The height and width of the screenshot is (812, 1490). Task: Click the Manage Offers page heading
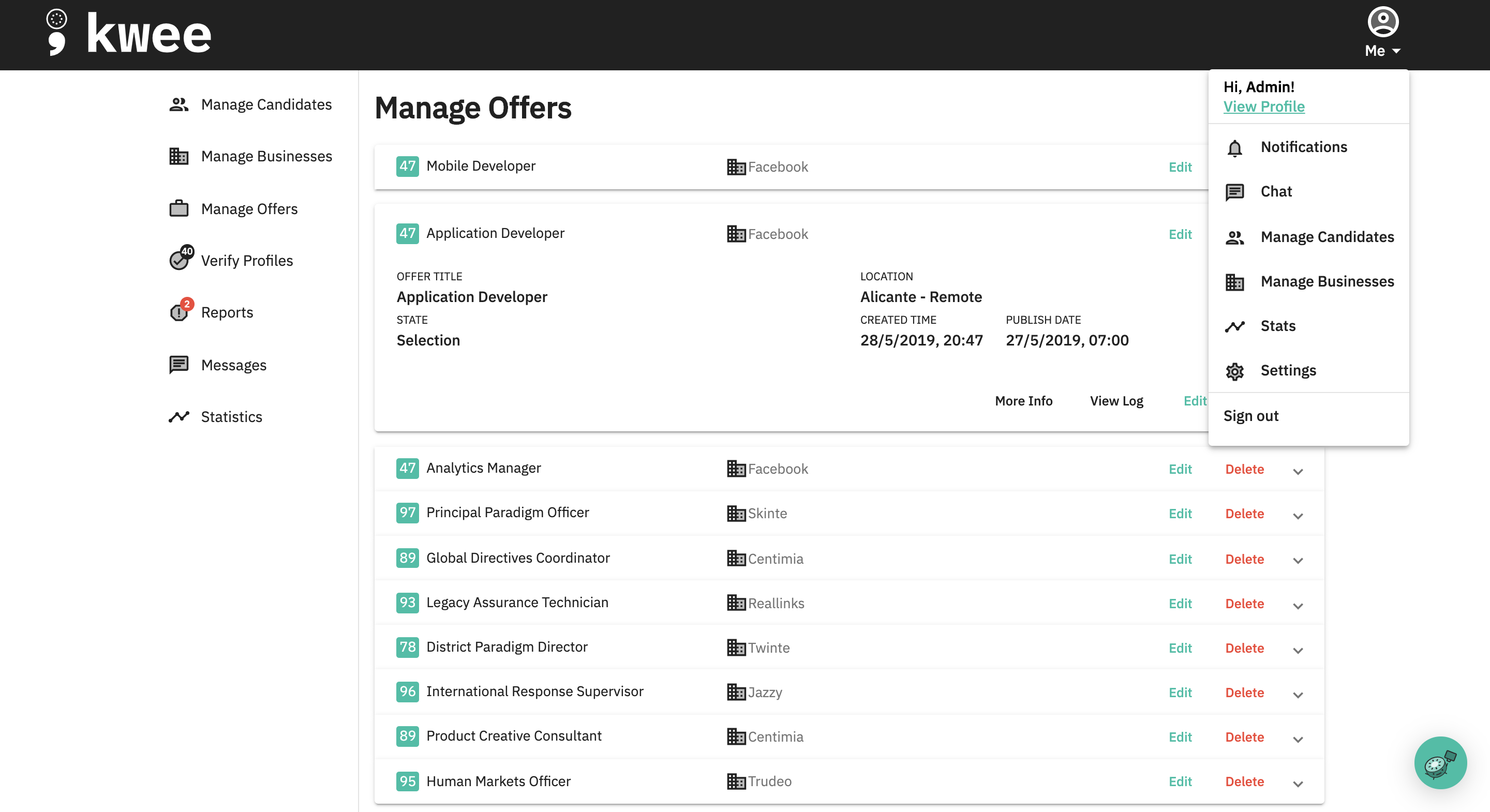(472, 108)
